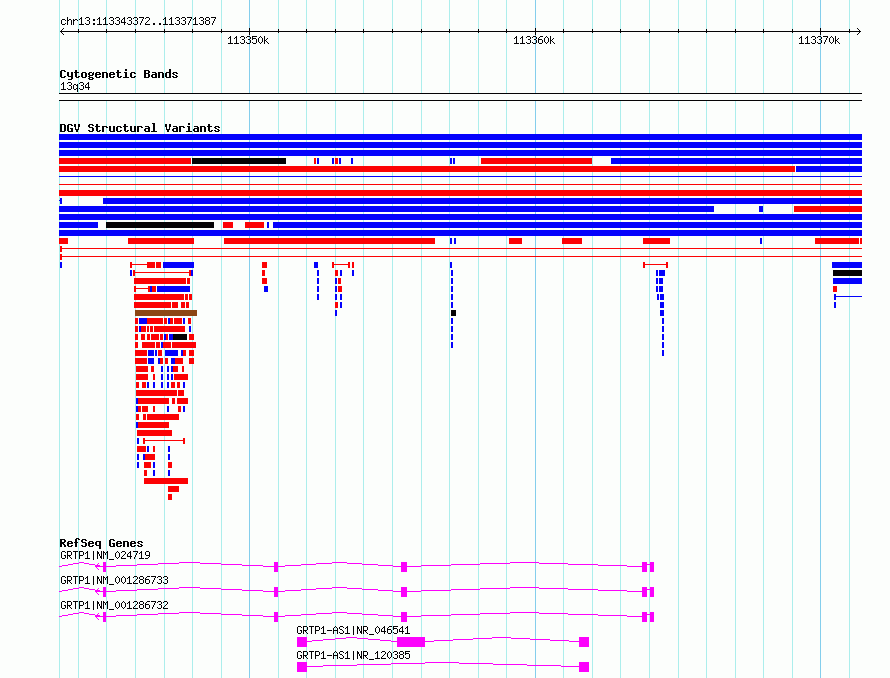Click the DGV Structural Variants track title
The height and width of the screenshot is (678, 890).
140,128
